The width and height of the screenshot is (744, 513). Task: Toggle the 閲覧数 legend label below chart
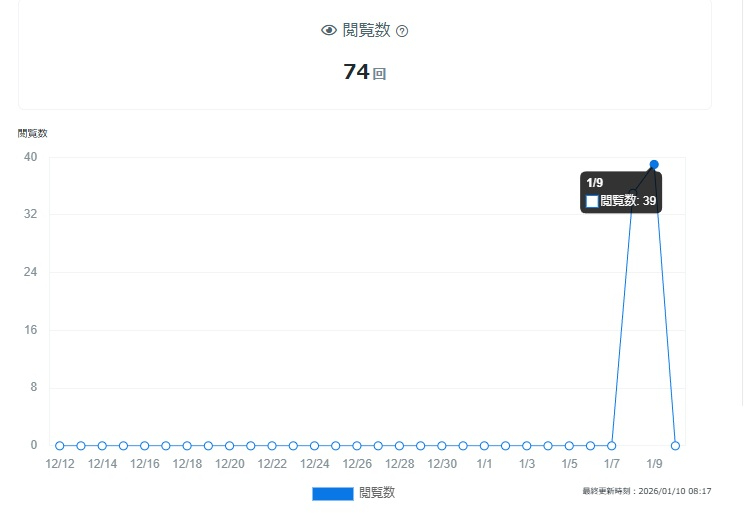click(377, 493)
